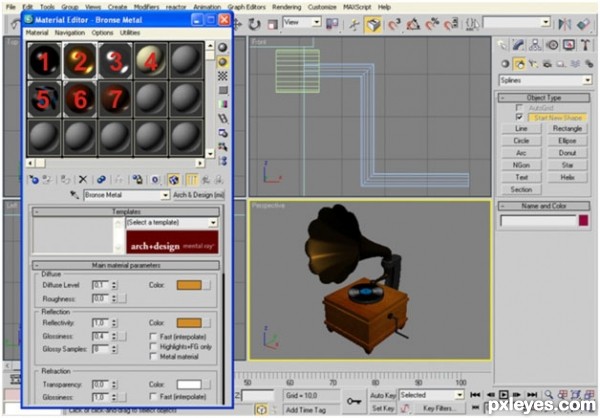The image size is (600, 418).
Task: Toggle 3D Snaps magnet icon
Action: tap(394, 24)
